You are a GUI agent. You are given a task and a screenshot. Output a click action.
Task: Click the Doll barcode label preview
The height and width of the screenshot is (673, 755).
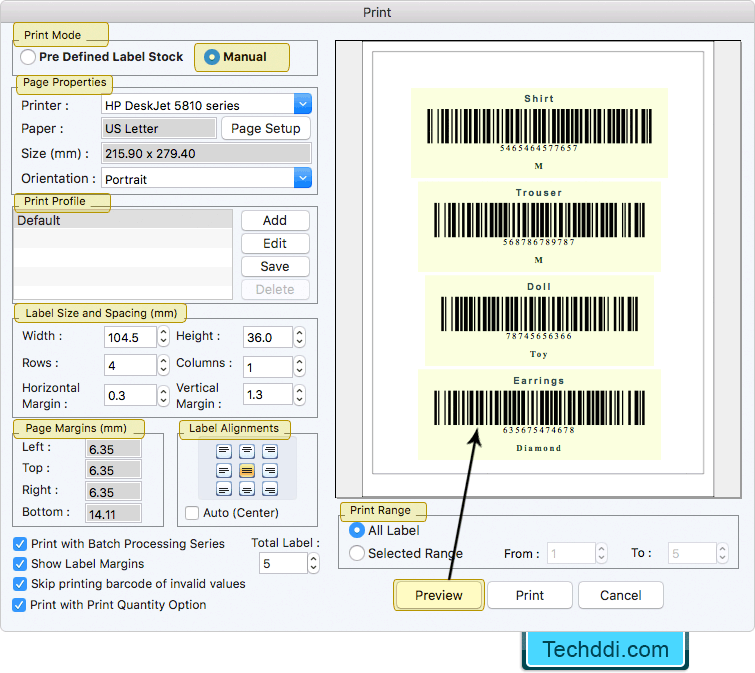coord(539,320)
